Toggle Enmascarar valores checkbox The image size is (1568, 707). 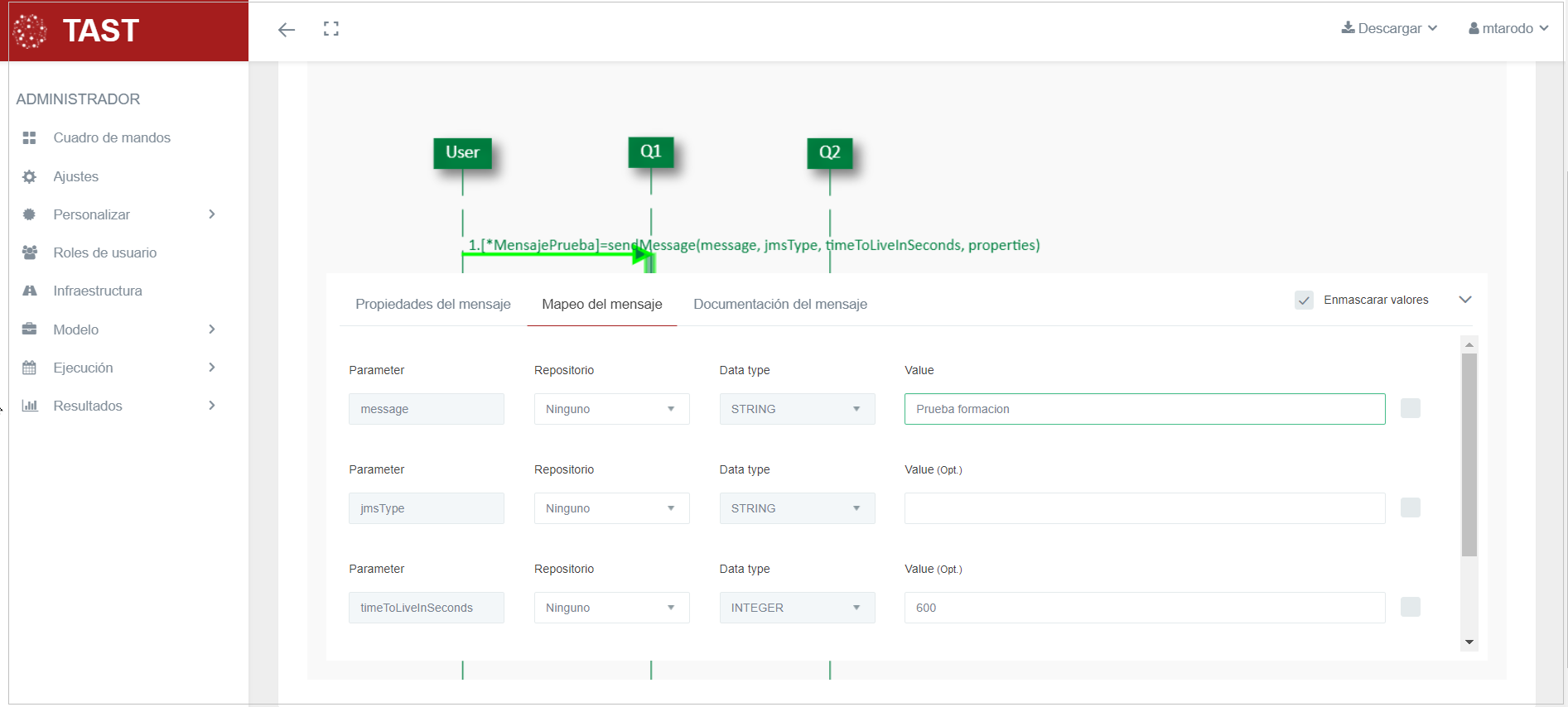[x=1304, y=300]
